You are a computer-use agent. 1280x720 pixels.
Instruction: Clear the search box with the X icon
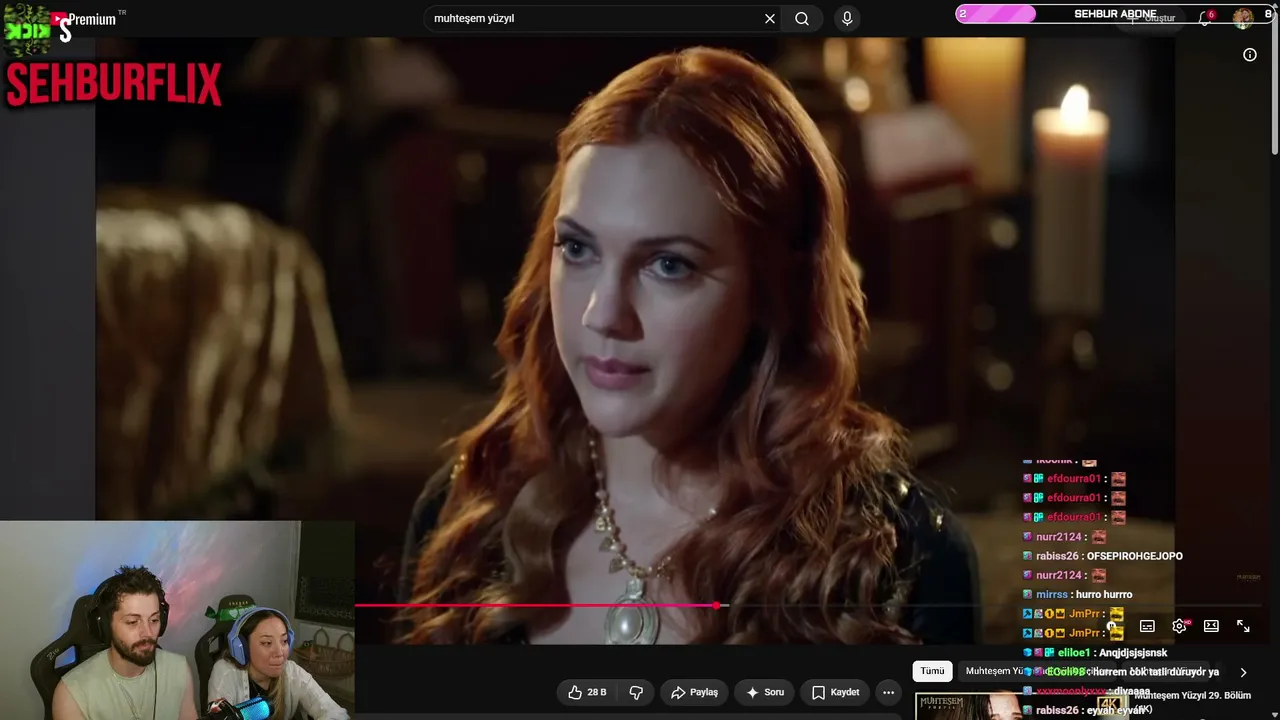(770, 19)
